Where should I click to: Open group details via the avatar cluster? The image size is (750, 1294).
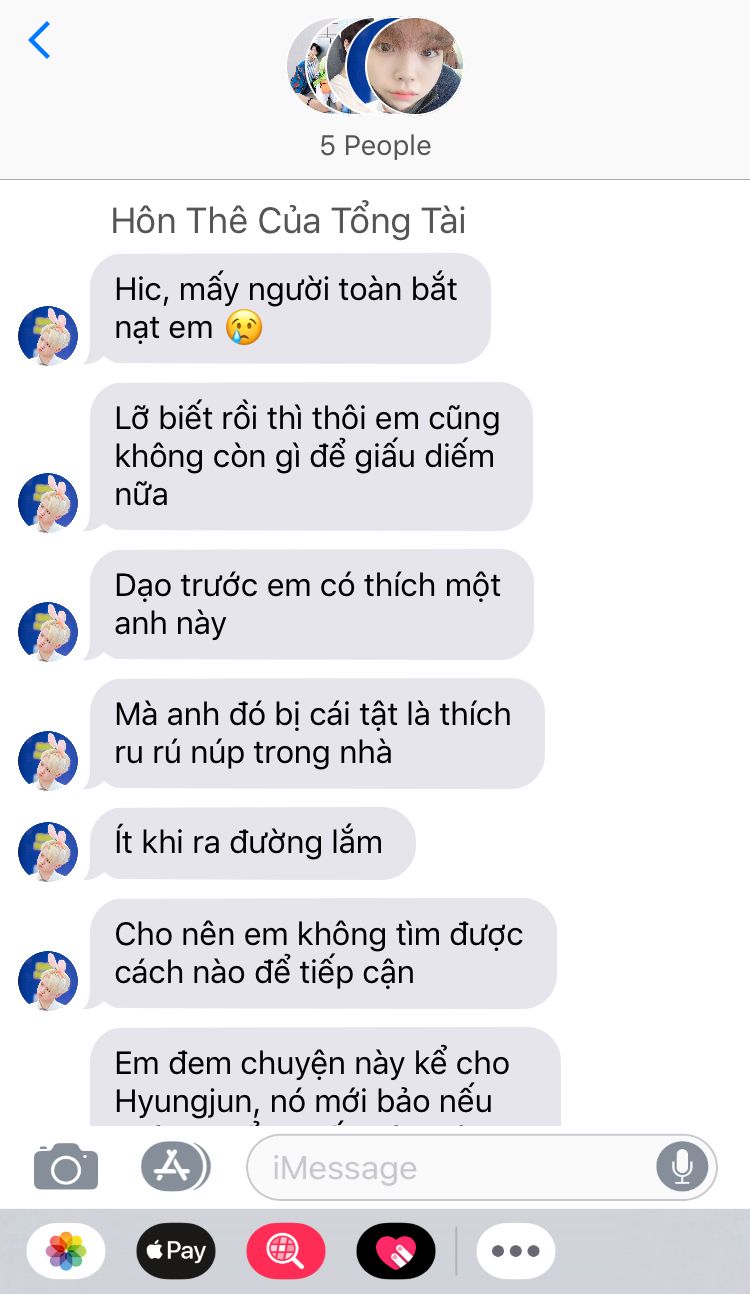click(375, 66)
